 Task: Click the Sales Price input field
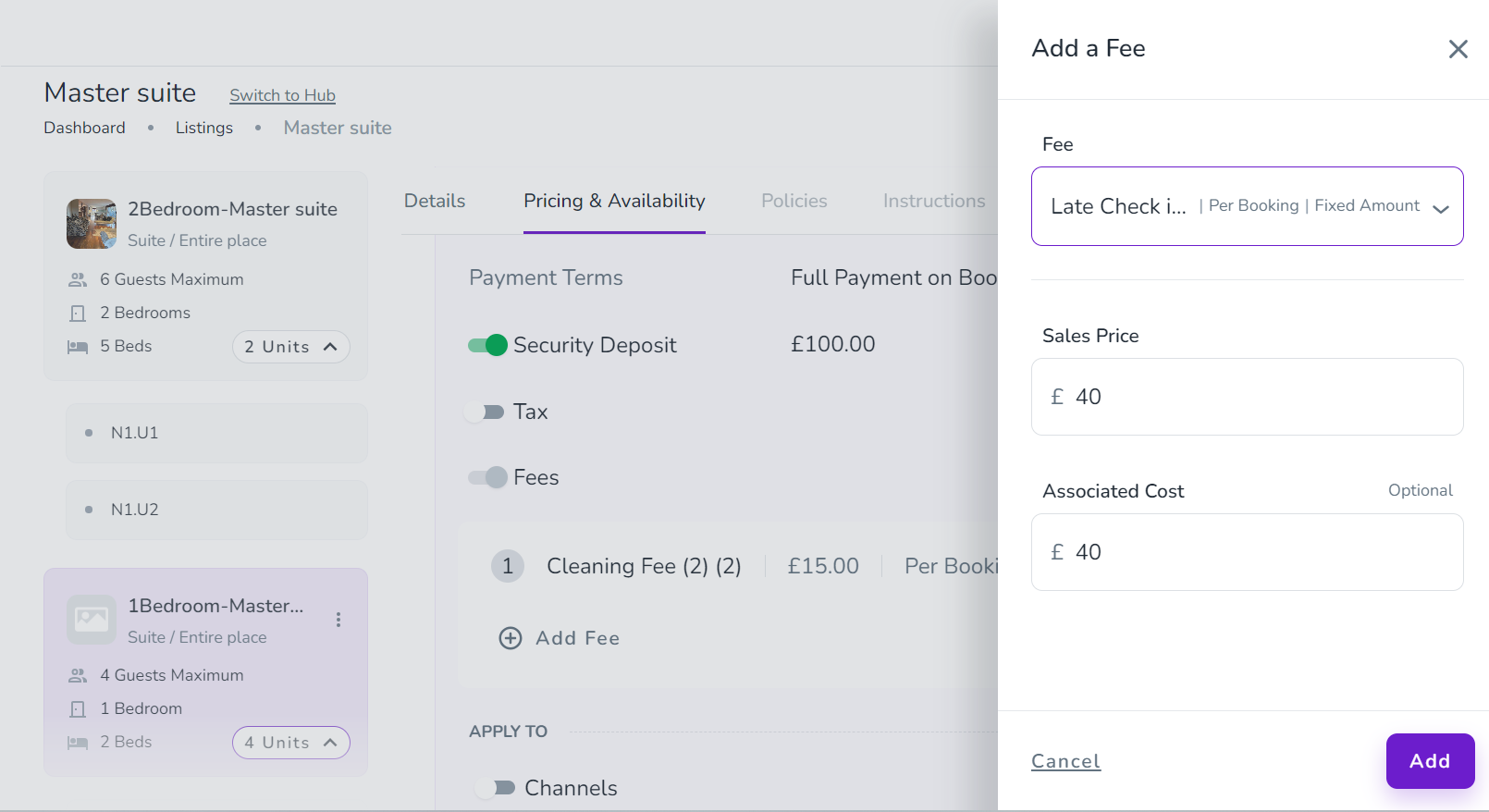point(1247,397)
